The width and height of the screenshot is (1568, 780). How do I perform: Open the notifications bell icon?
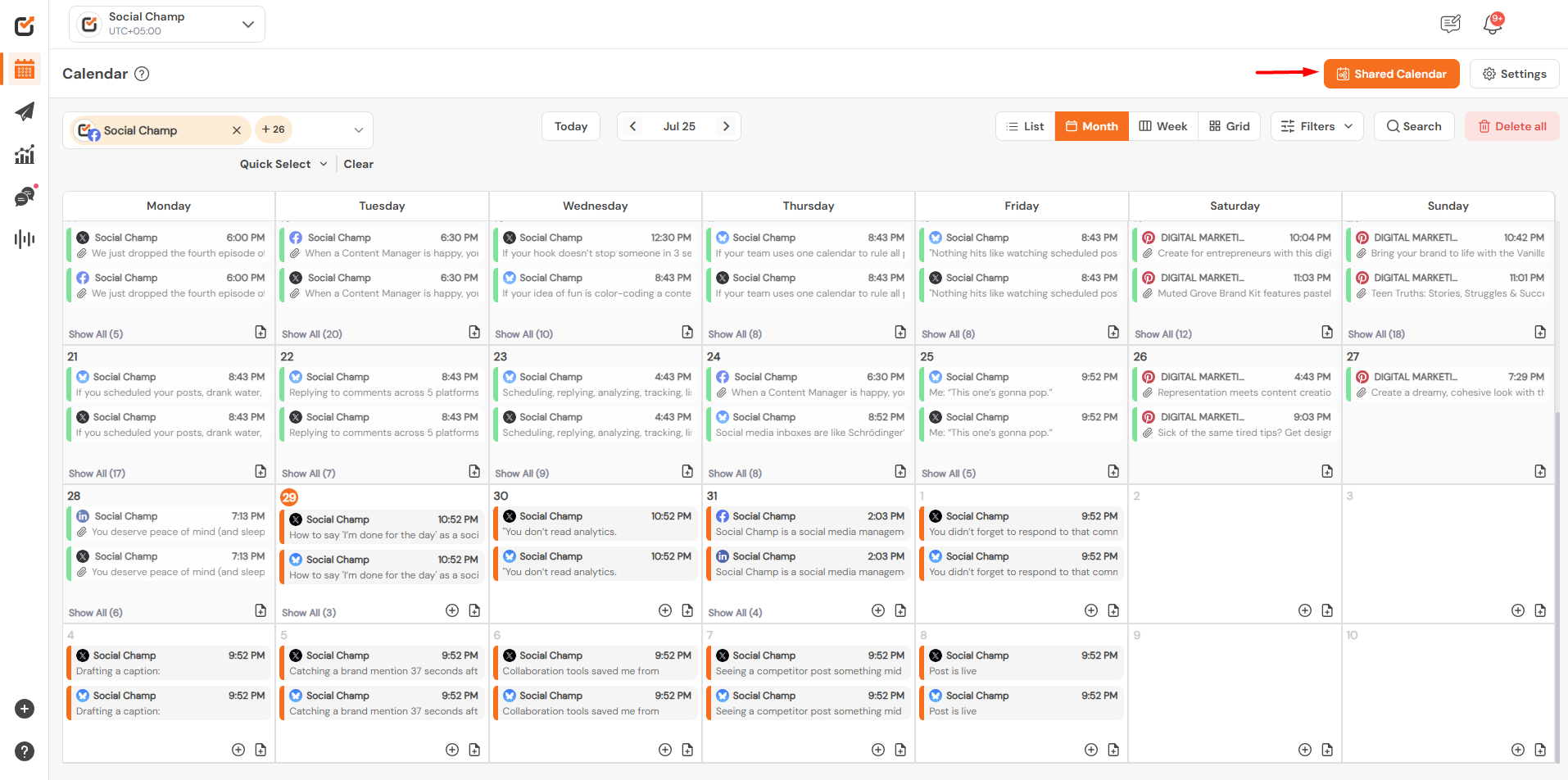[1493, 25]
